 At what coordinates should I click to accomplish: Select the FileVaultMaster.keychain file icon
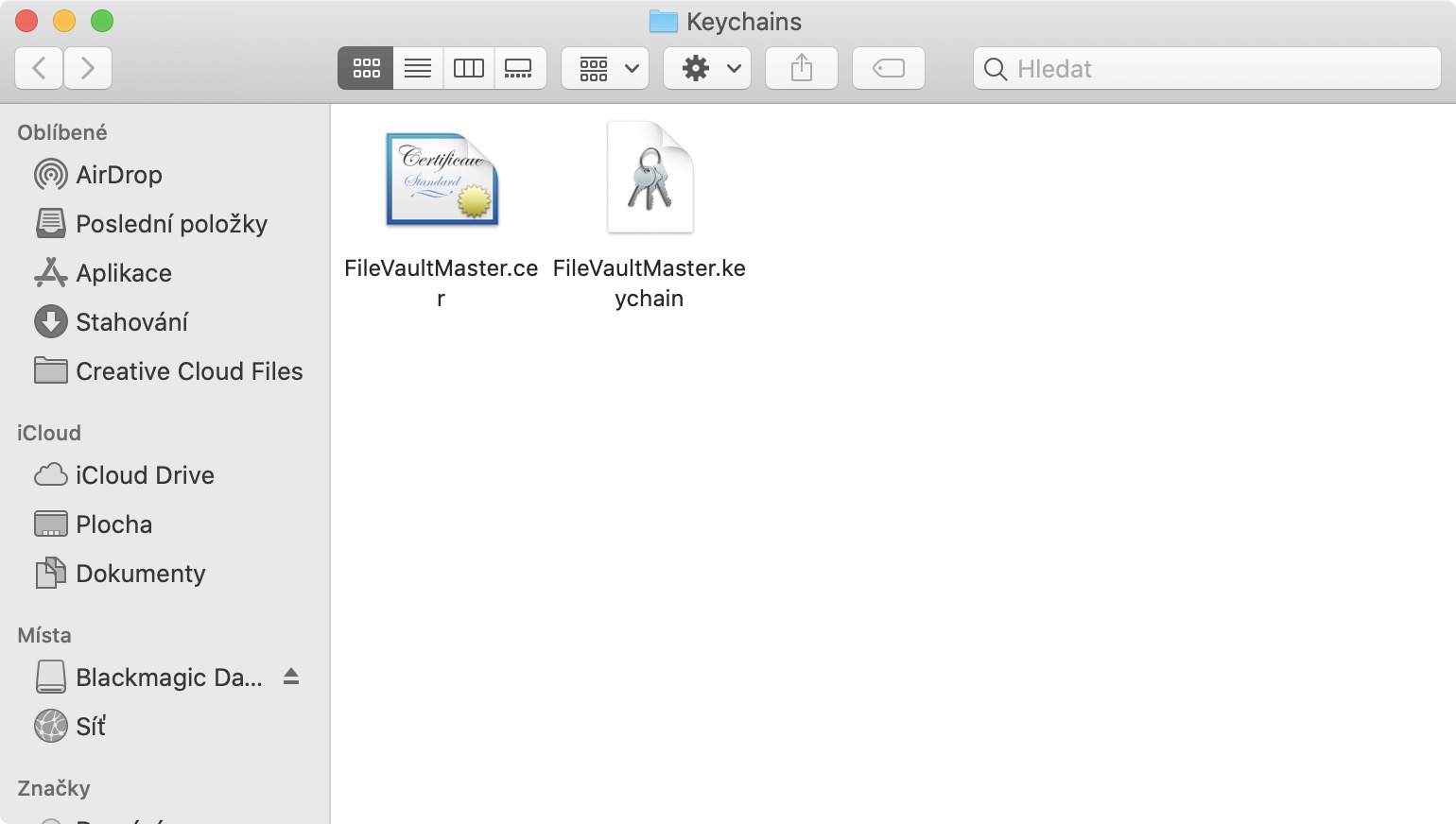650,177
